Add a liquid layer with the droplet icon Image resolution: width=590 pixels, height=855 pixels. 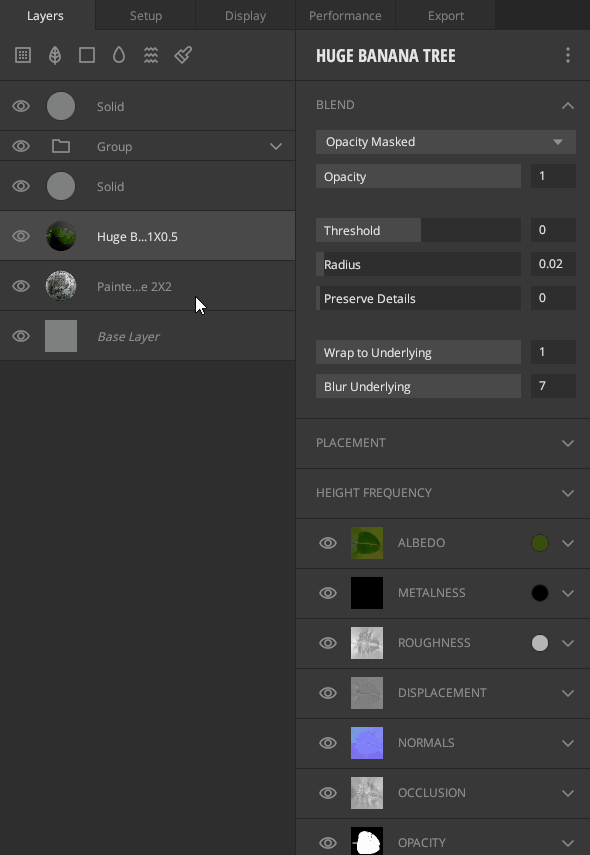click(x=119, y=55)
